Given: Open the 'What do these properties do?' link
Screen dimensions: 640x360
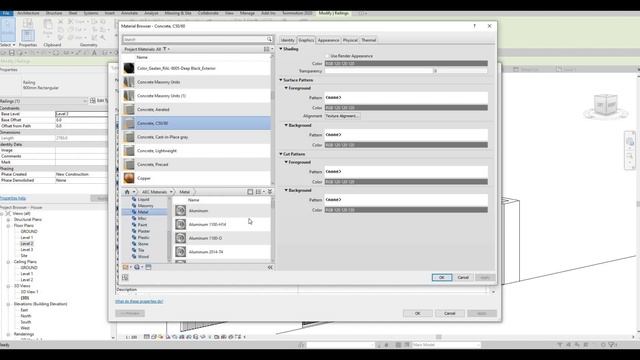Looking at the screenshot, I should (139, 302).
